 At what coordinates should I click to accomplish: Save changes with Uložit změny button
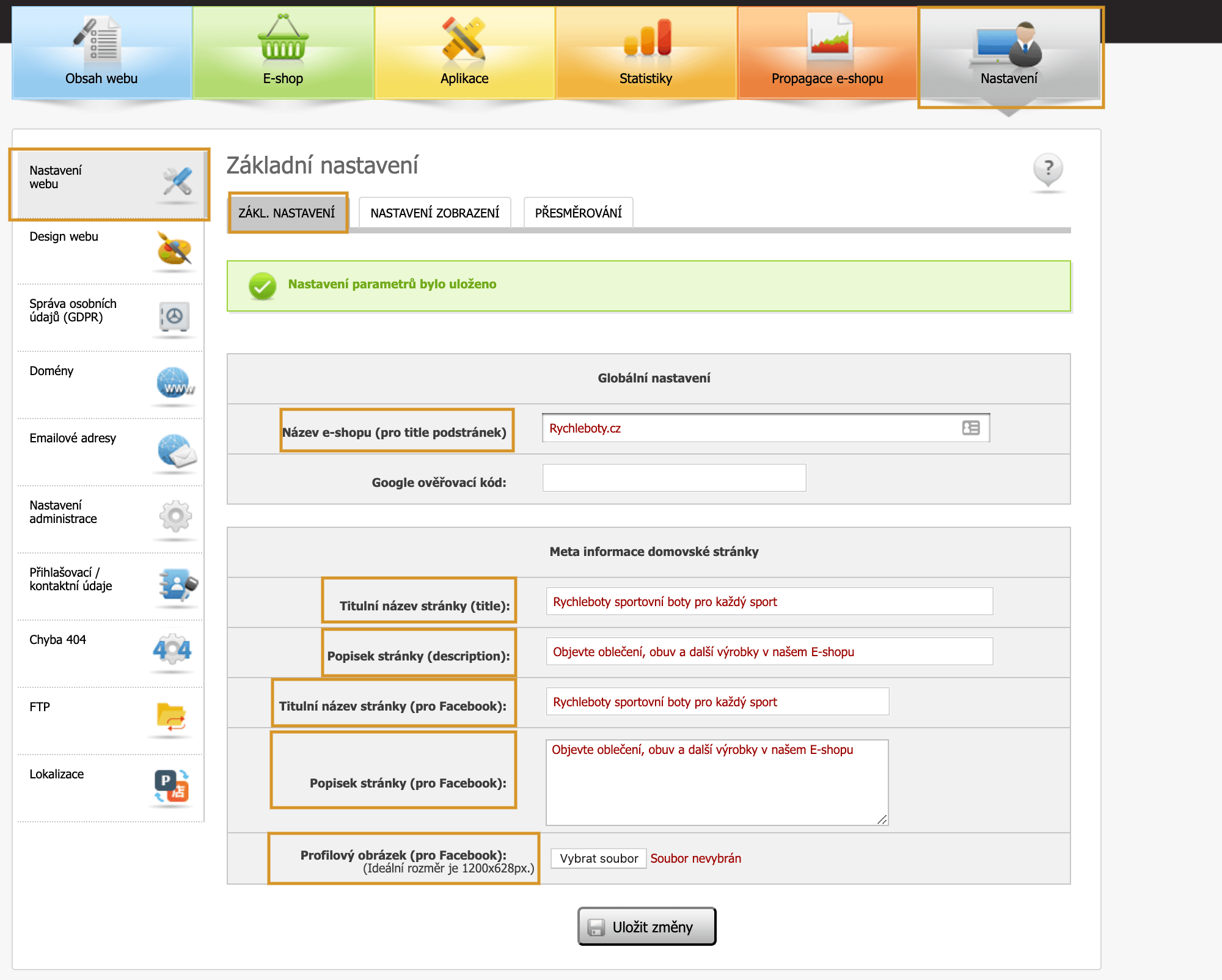[x=646, y=926]
